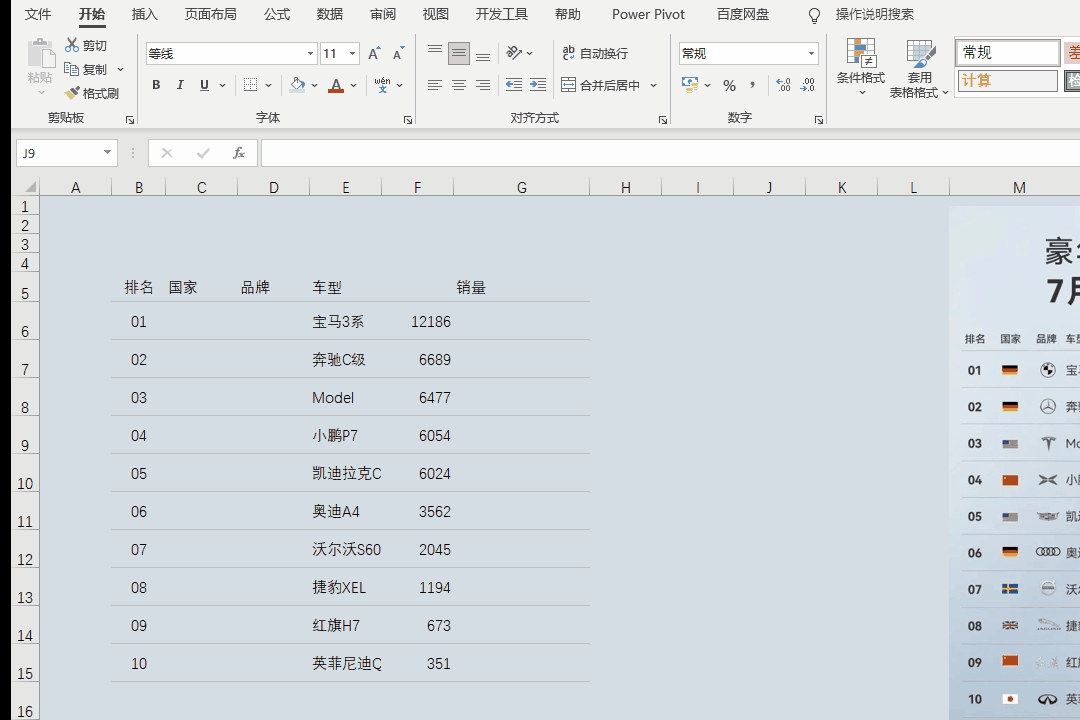The height and width of the screenshot is (720, 1080).
Task: Open Conditional Formatting (条件格式)
Action: (x=861, y=67)
